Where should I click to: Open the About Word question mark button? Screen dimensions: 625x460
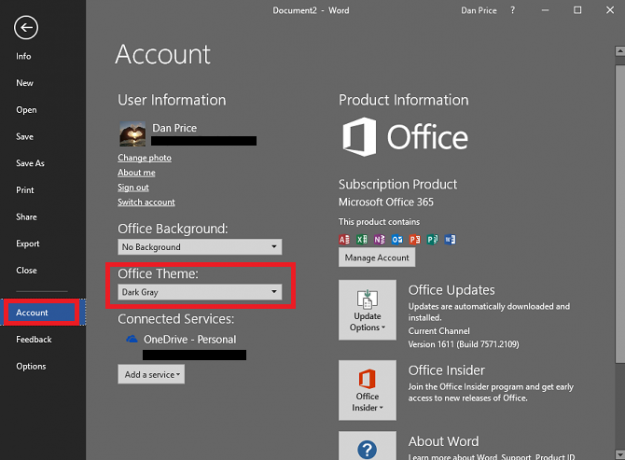click(367, 446)
